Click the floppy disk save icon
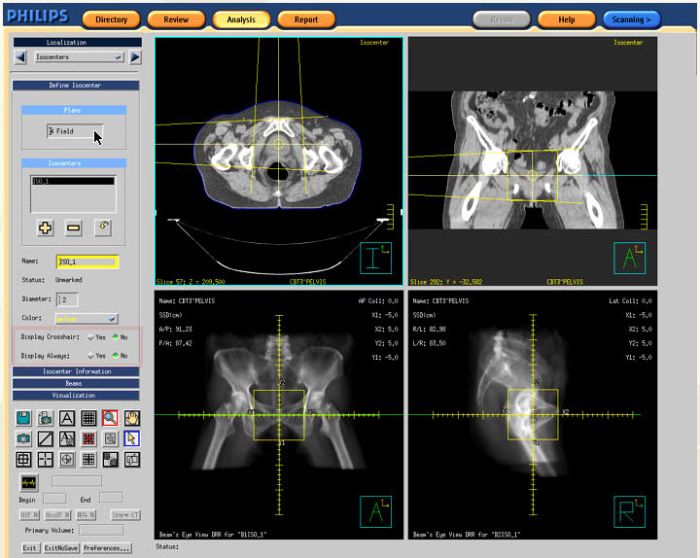Viewport: 700px width, 558px height. click(24, 418)
